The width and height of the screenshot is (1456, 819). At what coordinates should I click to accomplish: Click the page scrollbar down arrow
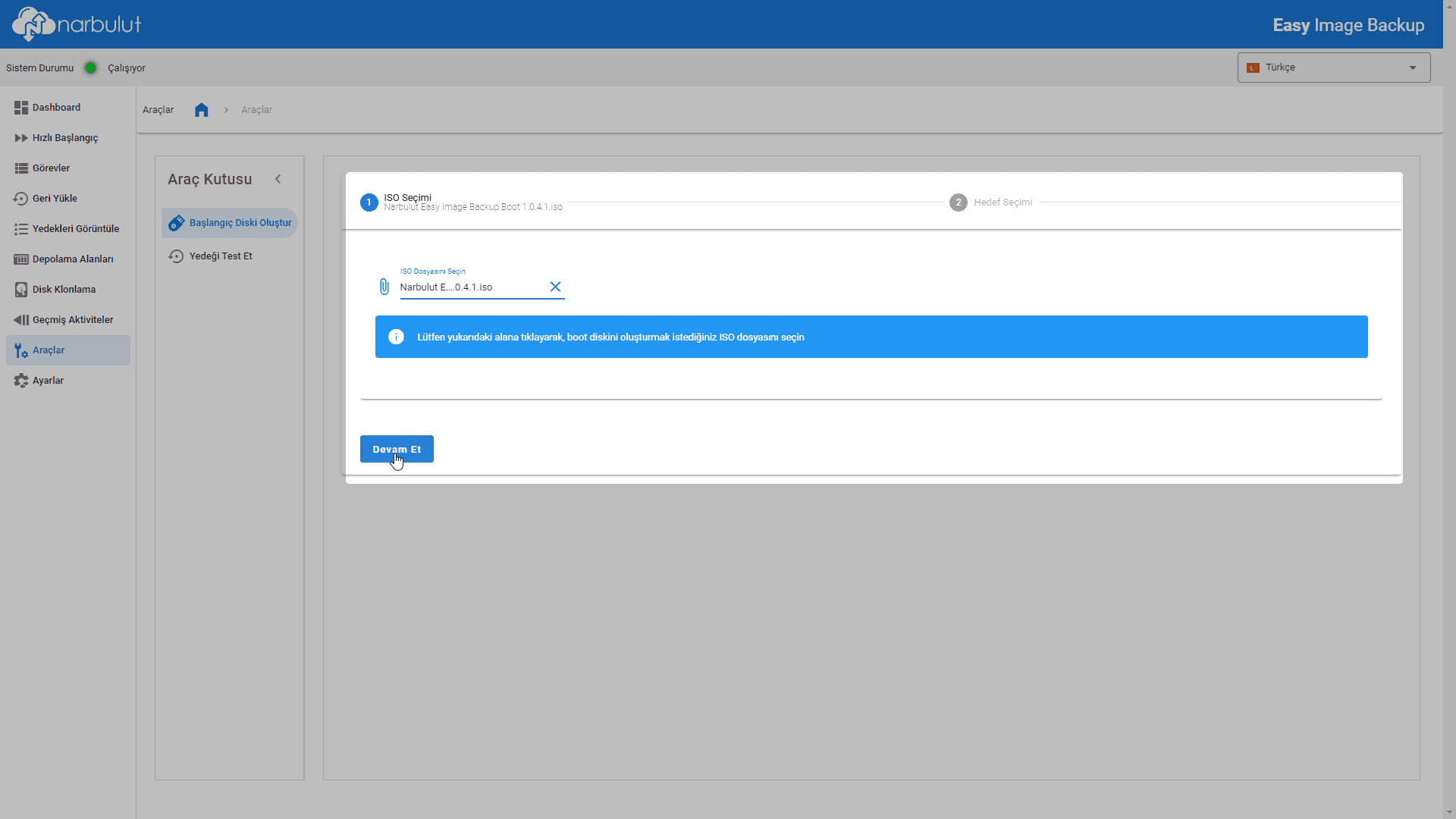(x=1449, y=811)
